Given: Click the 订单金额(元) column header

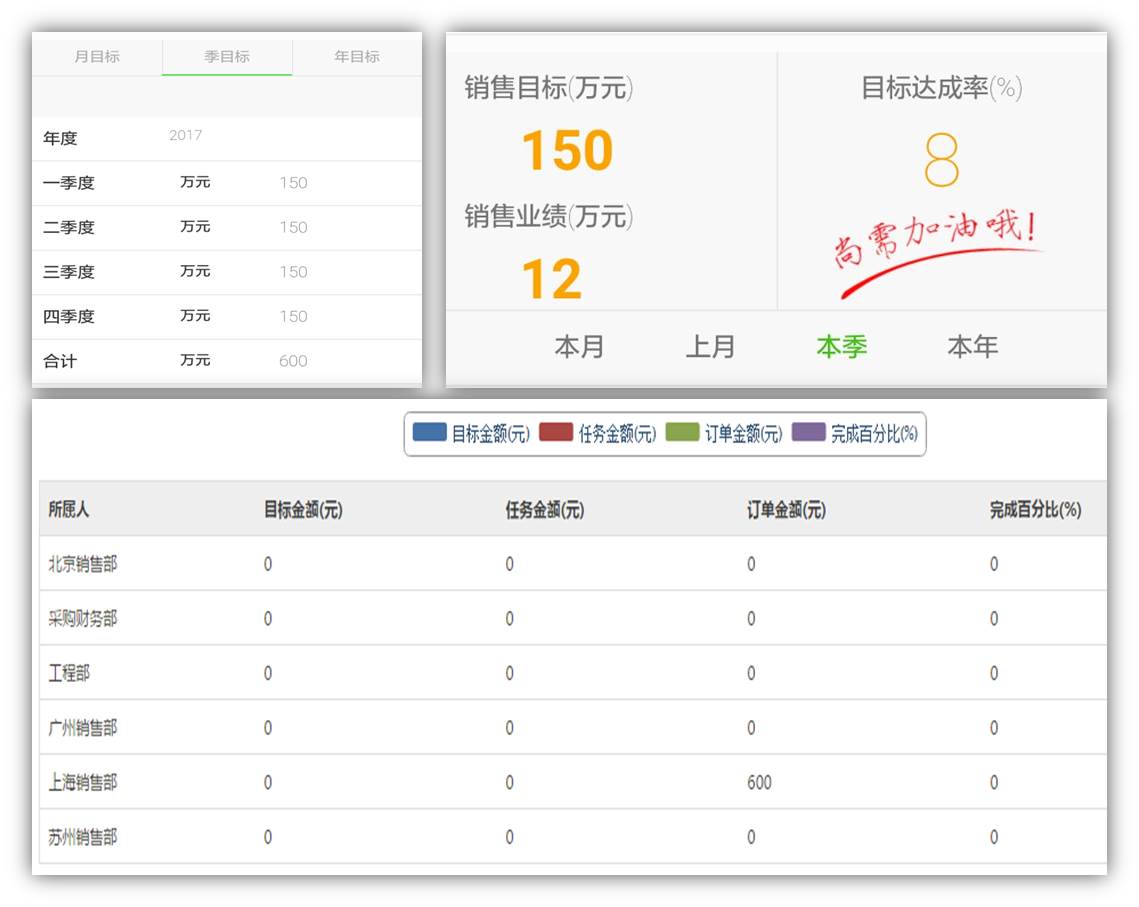Looking at the screenshot, I should 786,510.
